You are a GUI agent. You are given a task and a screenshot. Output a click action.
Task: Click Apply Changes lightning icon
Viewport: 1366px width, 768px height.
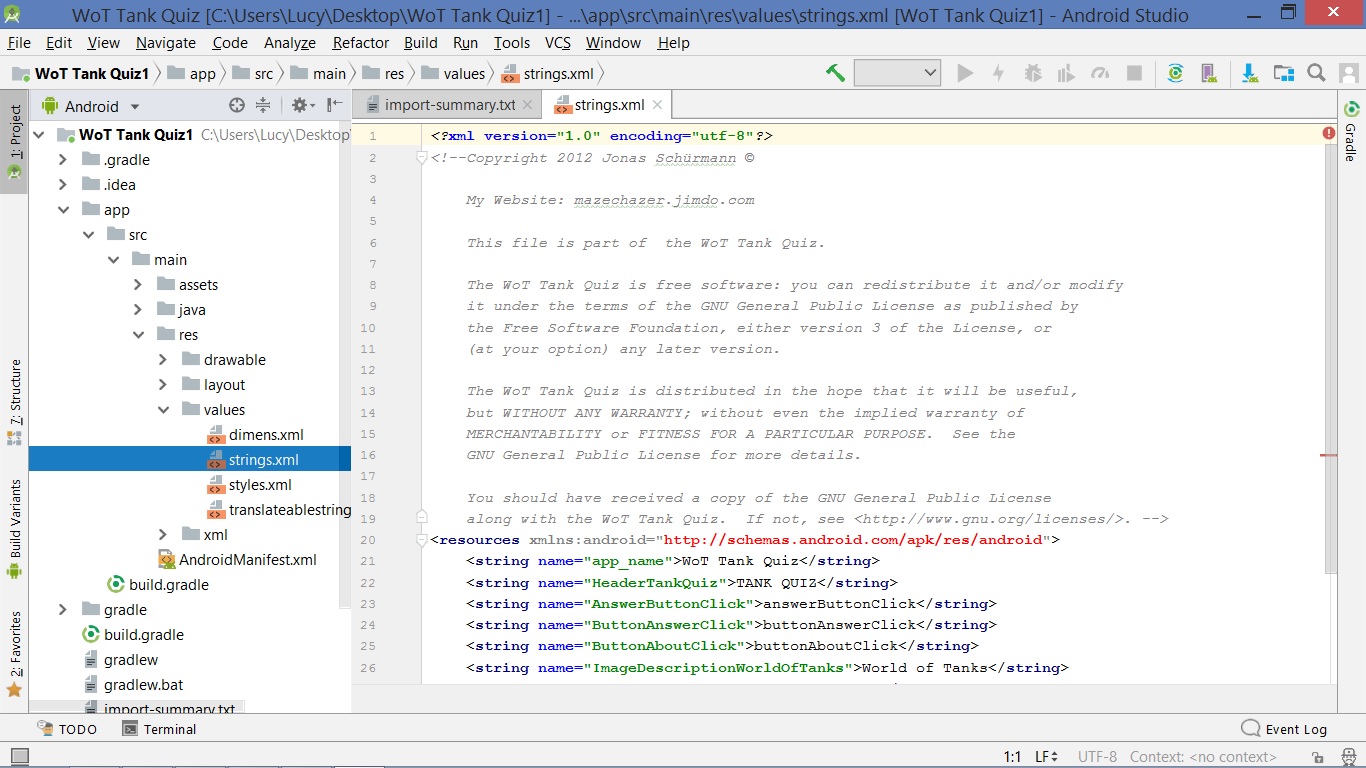tap(998, 73)
